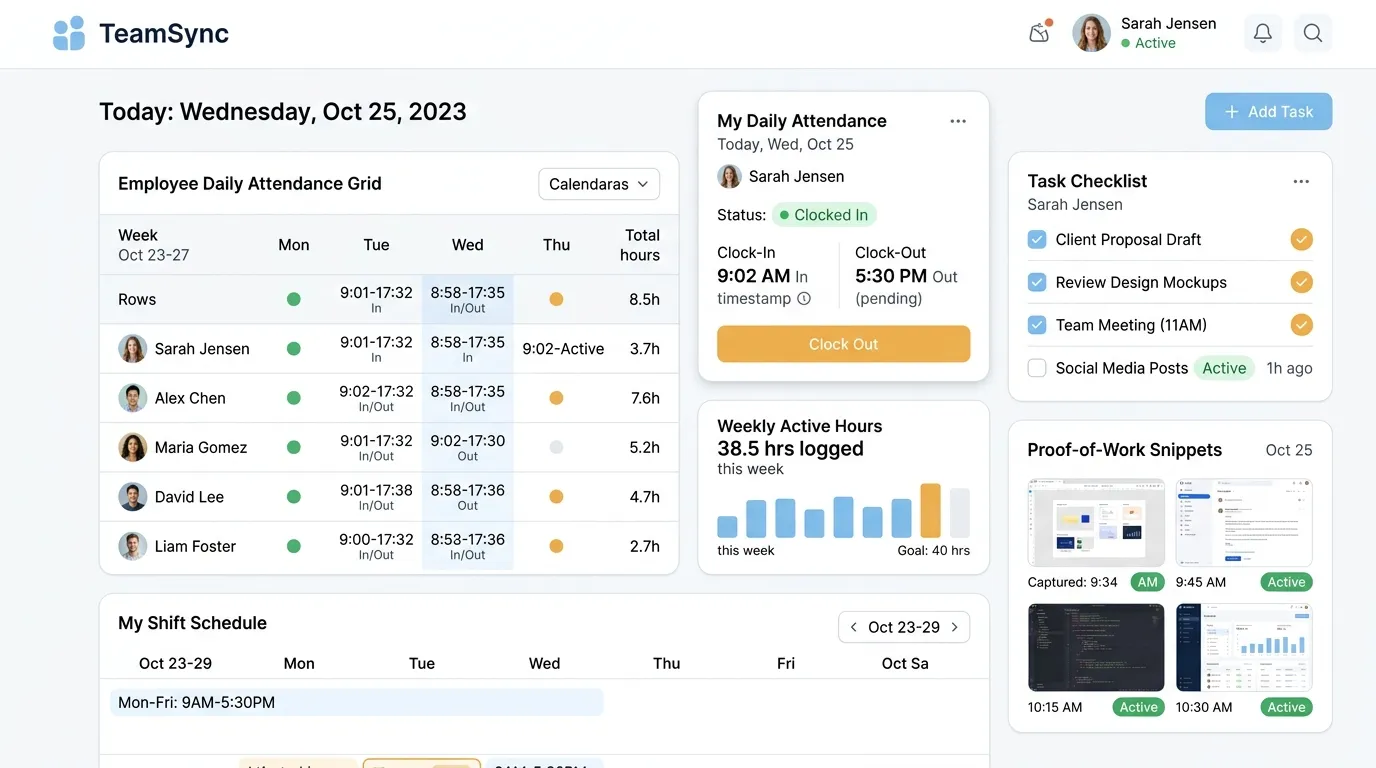Open the Calendaras dropdown
This screenshot has width=1376, height=768.
tap(599, 184)
